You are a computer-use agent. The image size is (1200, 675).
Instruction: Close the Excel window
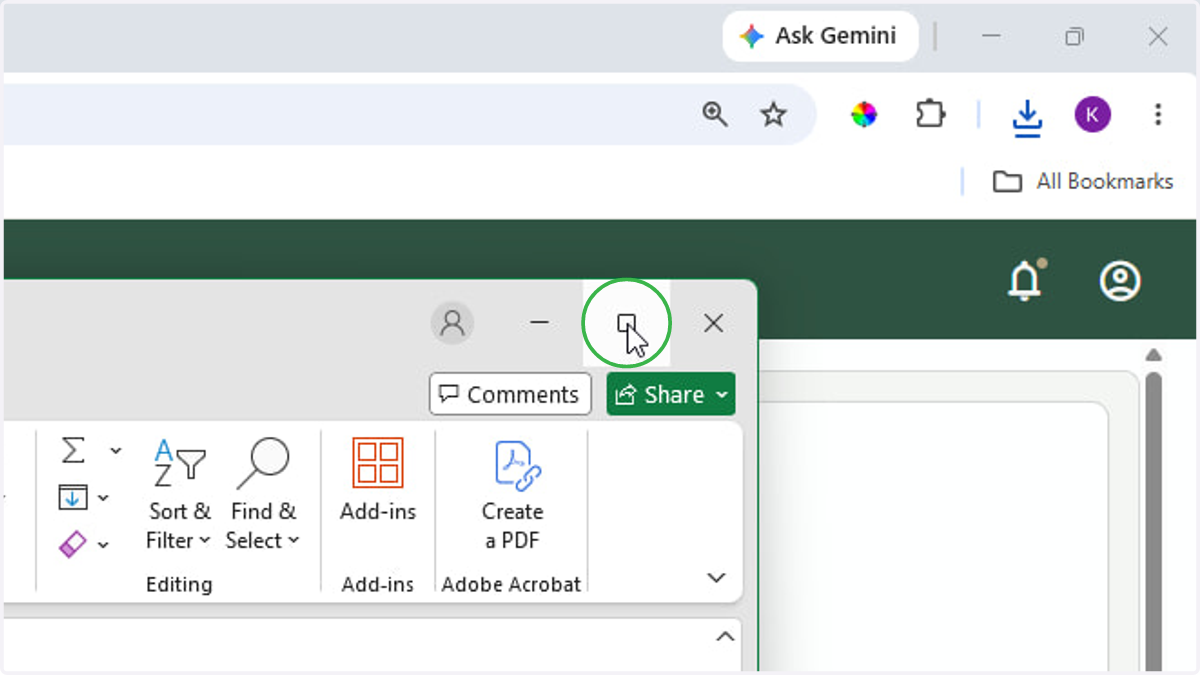coord(713,323)
